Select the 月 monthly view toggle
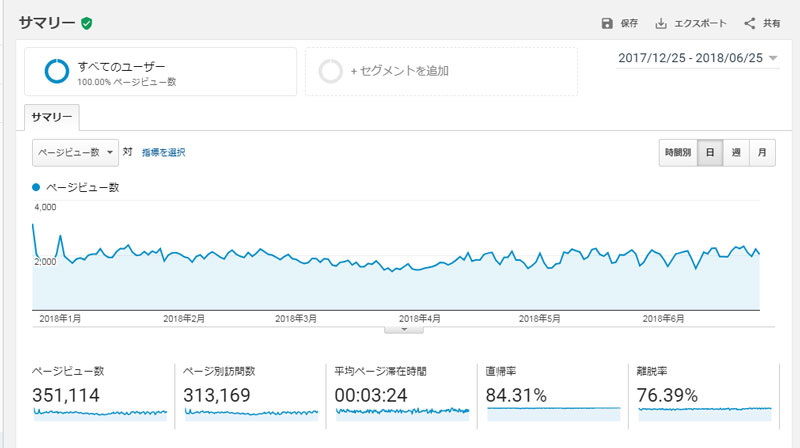Viewport: 800px width, 448px height. (x=762, y=153)
